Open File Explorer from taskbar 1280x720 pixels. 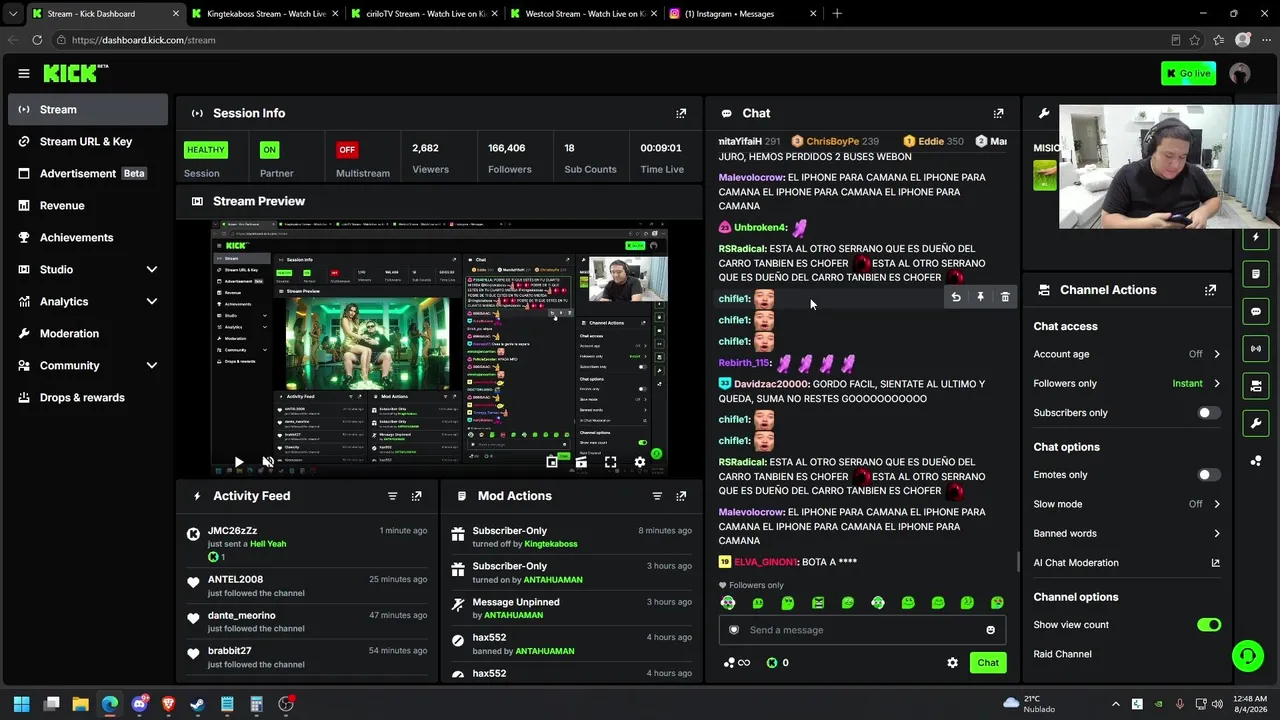(x=81, y=704)
